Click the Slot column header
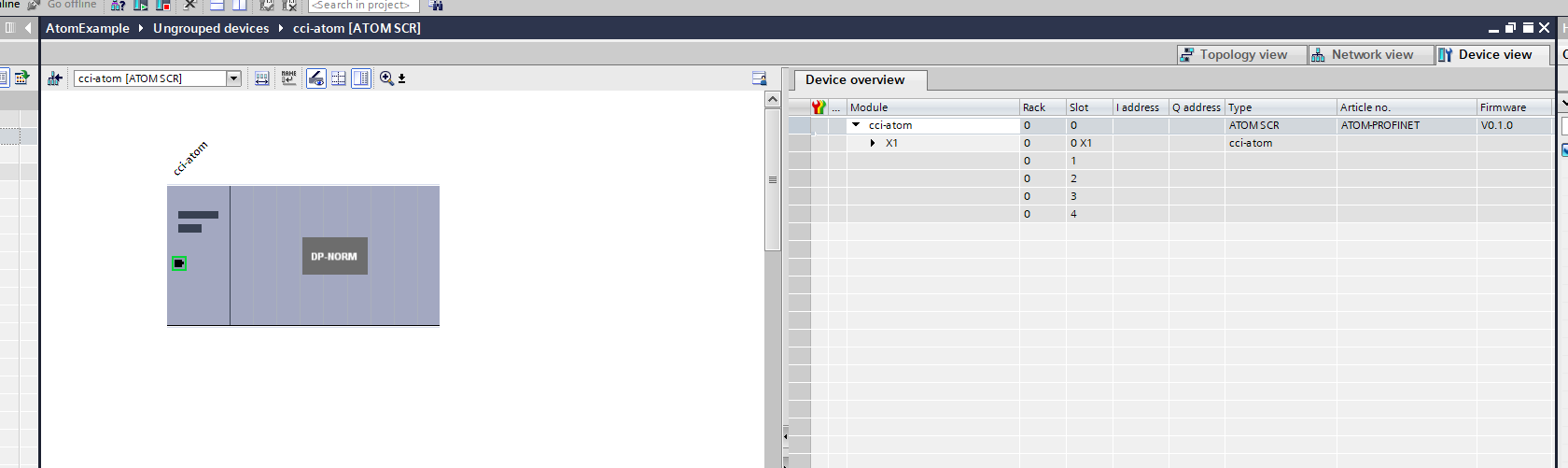 [1089, 107]
